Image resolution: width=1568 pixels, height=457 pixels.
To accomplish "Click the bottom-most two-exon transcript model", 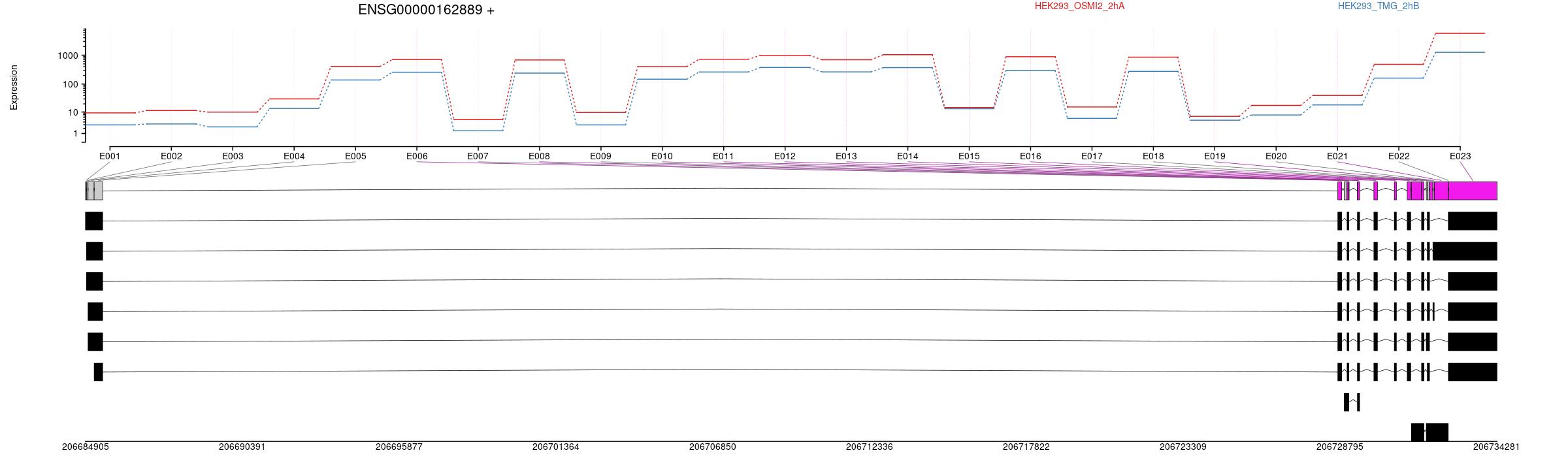I will click(x=1429, y=432).
